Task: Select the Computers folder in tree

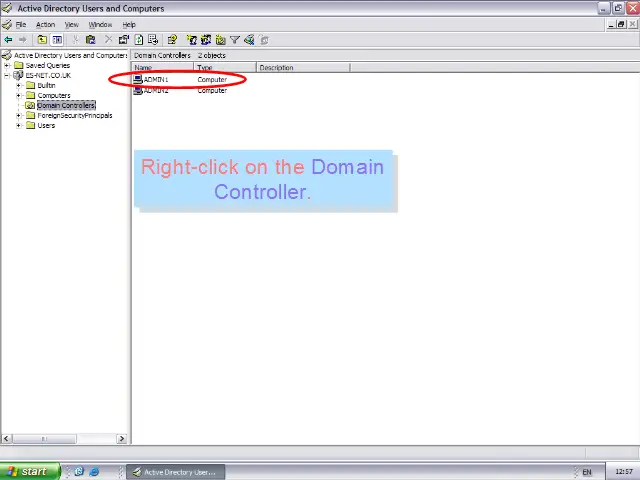Action: [x=54, y=96]
